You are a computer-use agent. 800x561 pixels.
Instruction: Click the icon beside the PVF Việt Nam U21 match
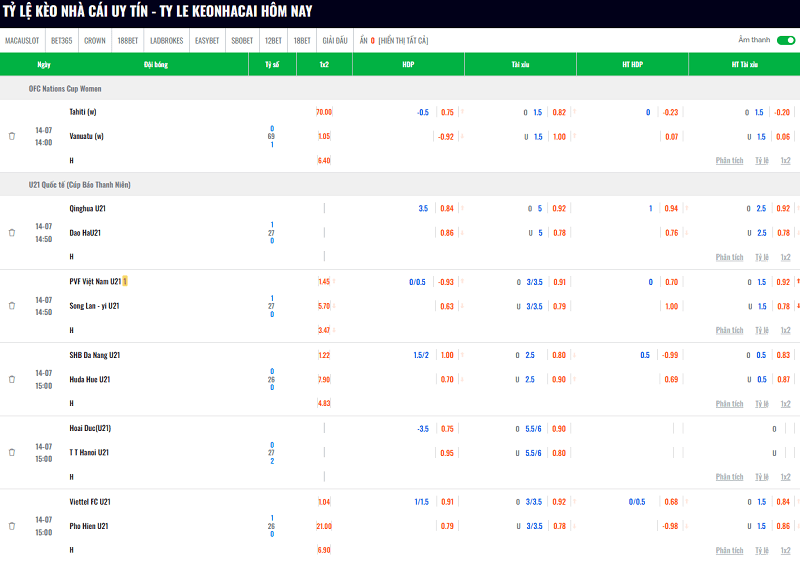(x=12, y=306)
